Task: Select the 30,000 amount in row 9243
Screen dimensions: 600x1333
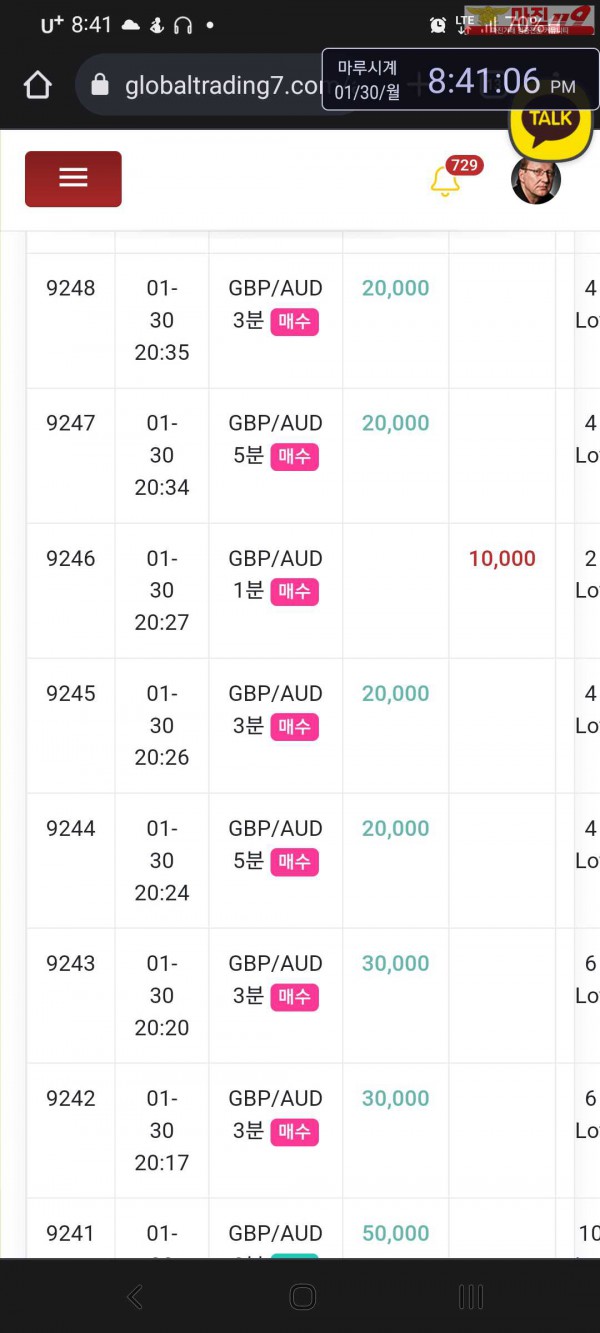Action: click(395, 964)
